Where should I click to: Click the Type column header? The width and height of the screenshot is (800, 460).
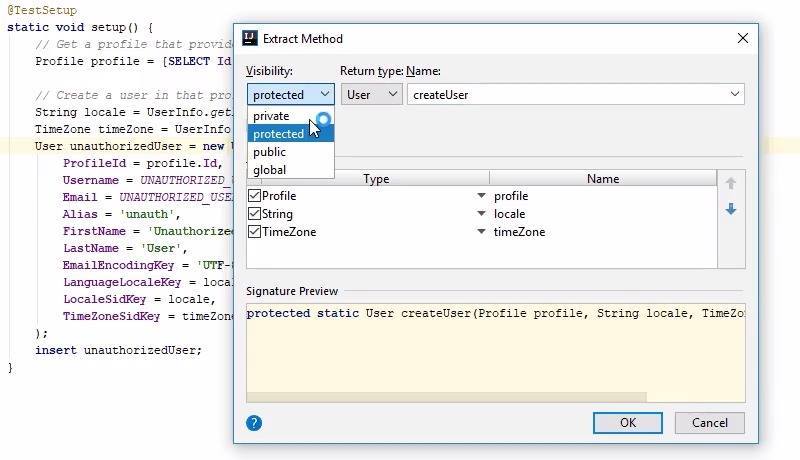point(376,178)
